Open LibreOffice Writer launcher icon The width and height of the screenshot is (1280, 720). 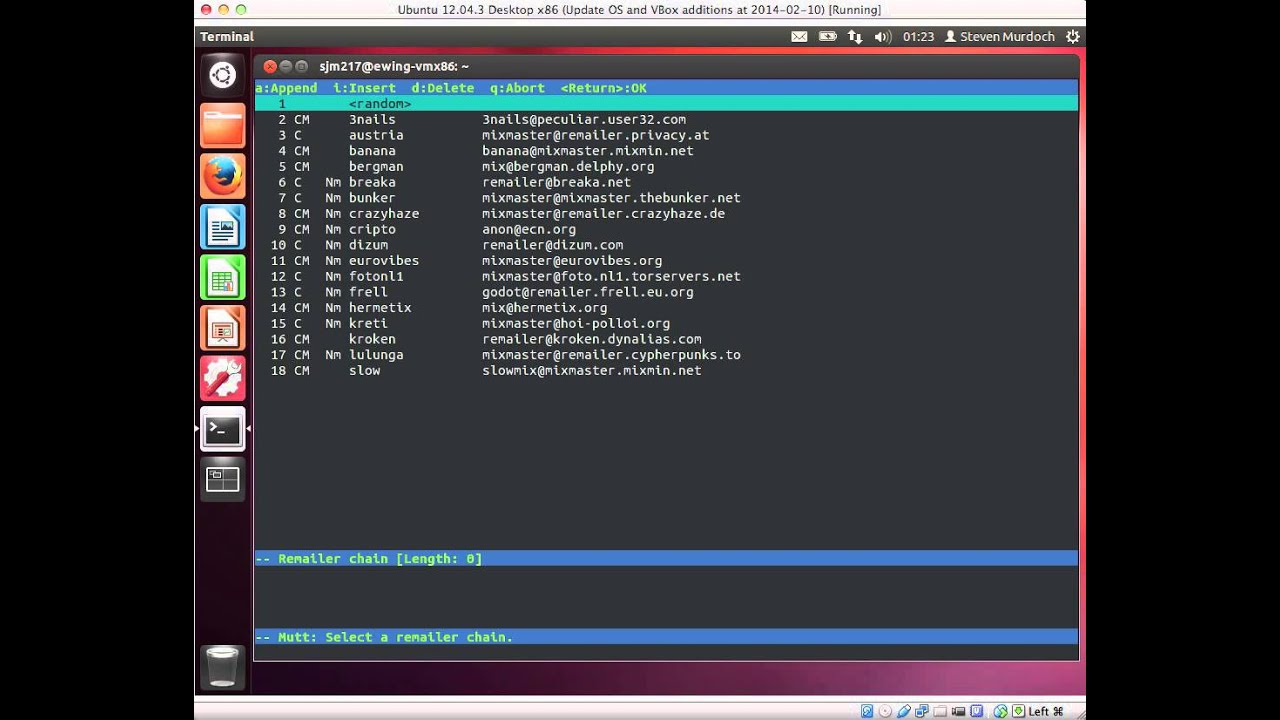point(222,227)
